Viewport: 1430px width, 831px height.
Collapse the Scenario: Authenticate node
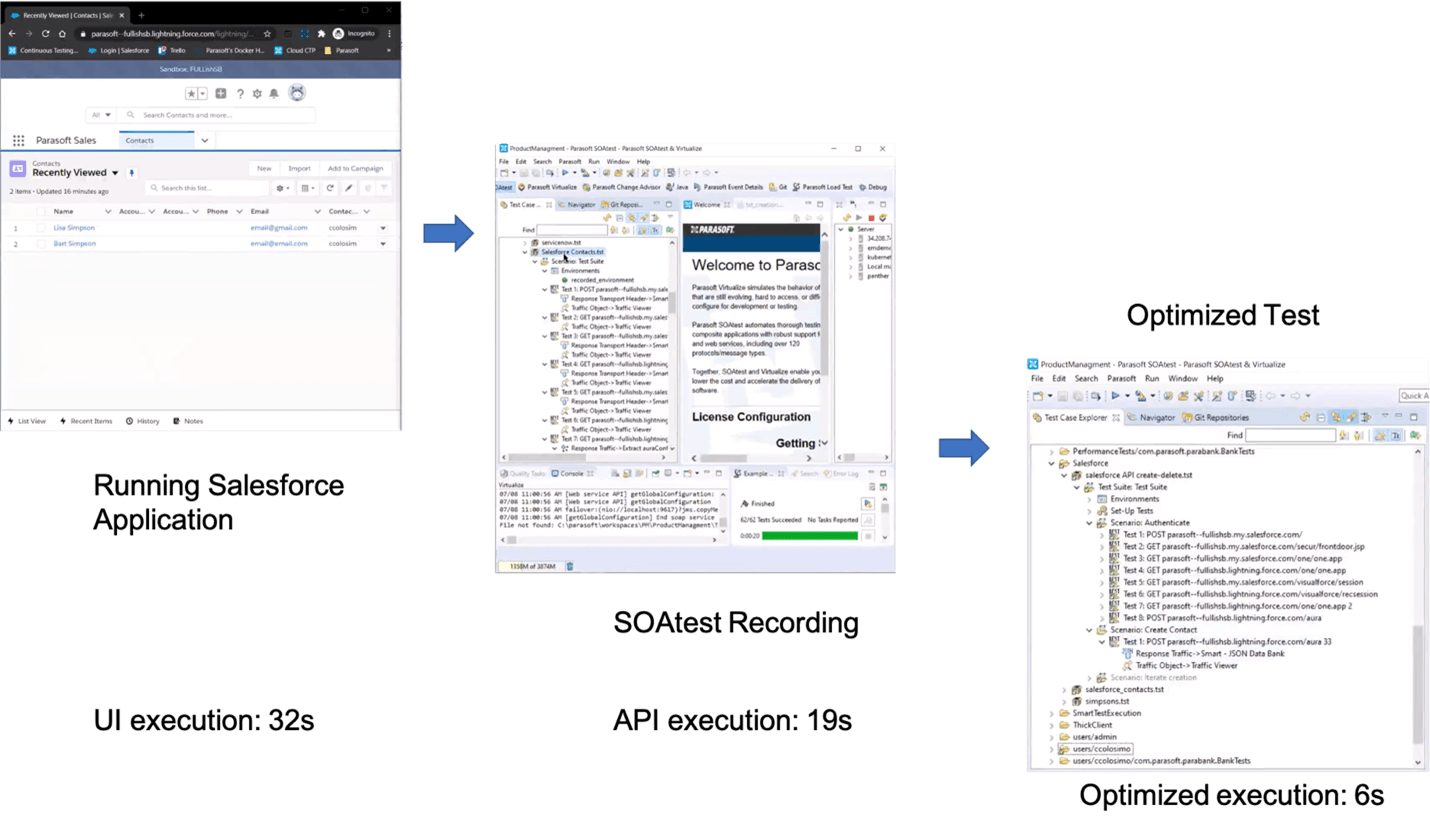click(x=1089, y=523)
